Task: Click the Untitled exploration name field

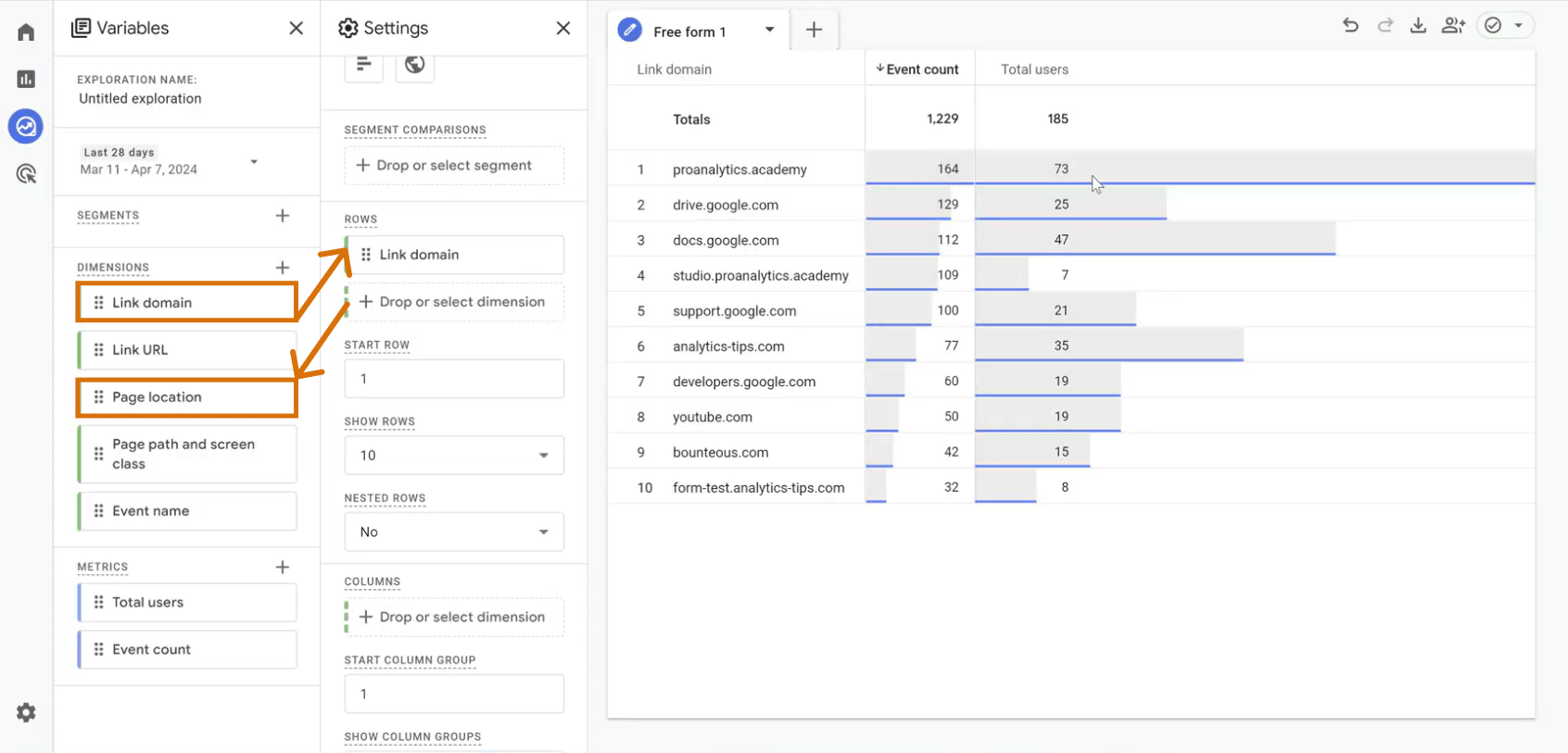Action: point(140,98)
